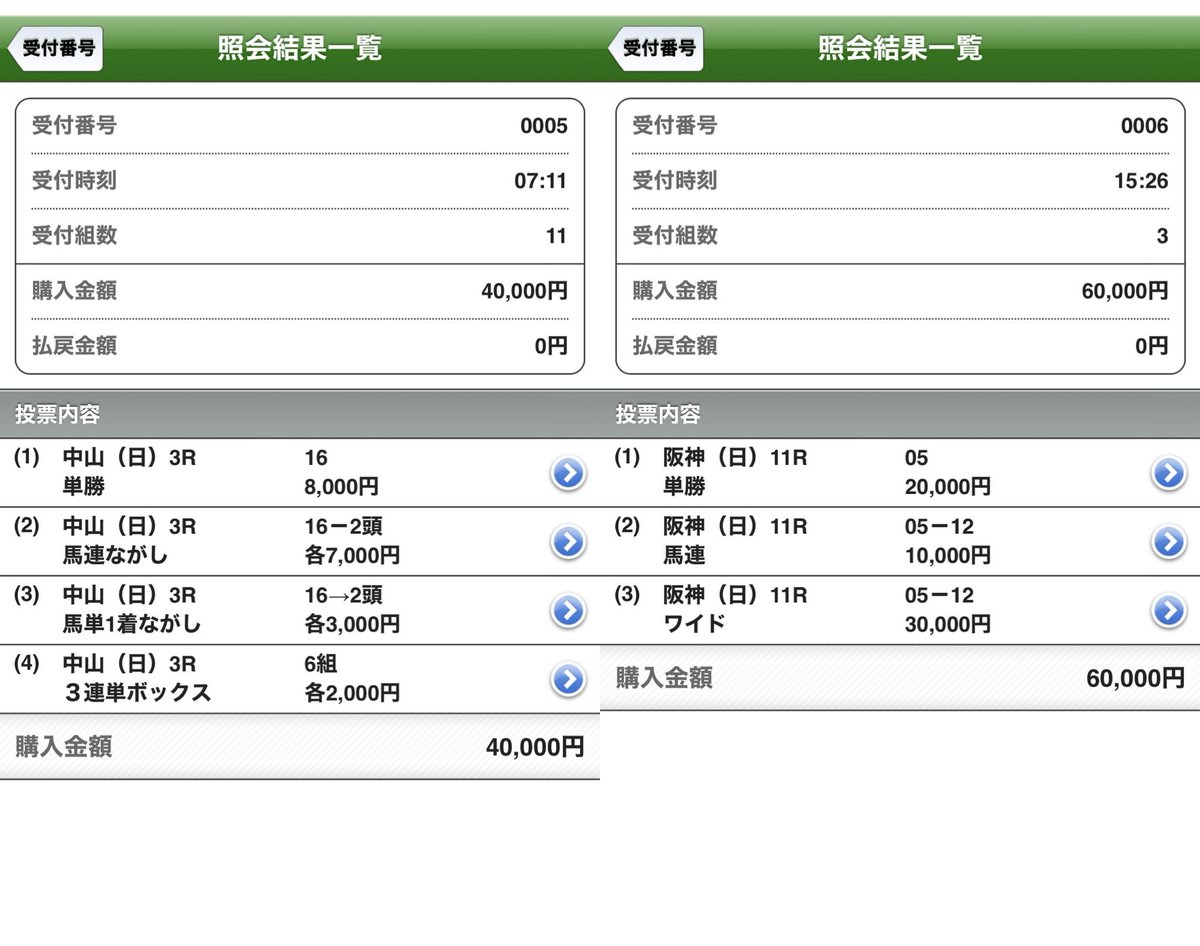Select left panel title 照会結果一覧
Screen dimensions: 1200x946
coord(300,48)
